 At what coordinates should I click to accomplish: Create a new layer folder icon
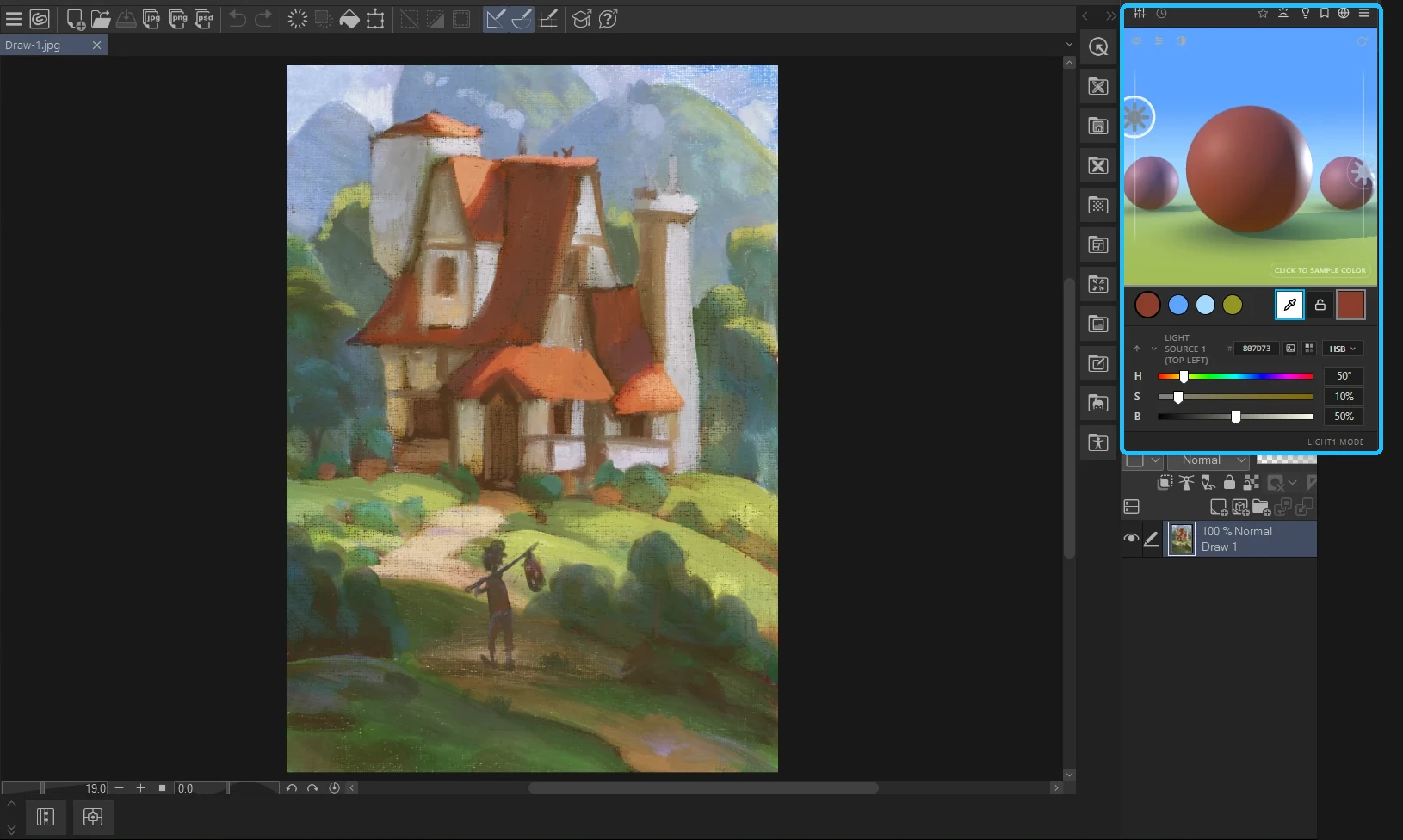point(1261,508)
